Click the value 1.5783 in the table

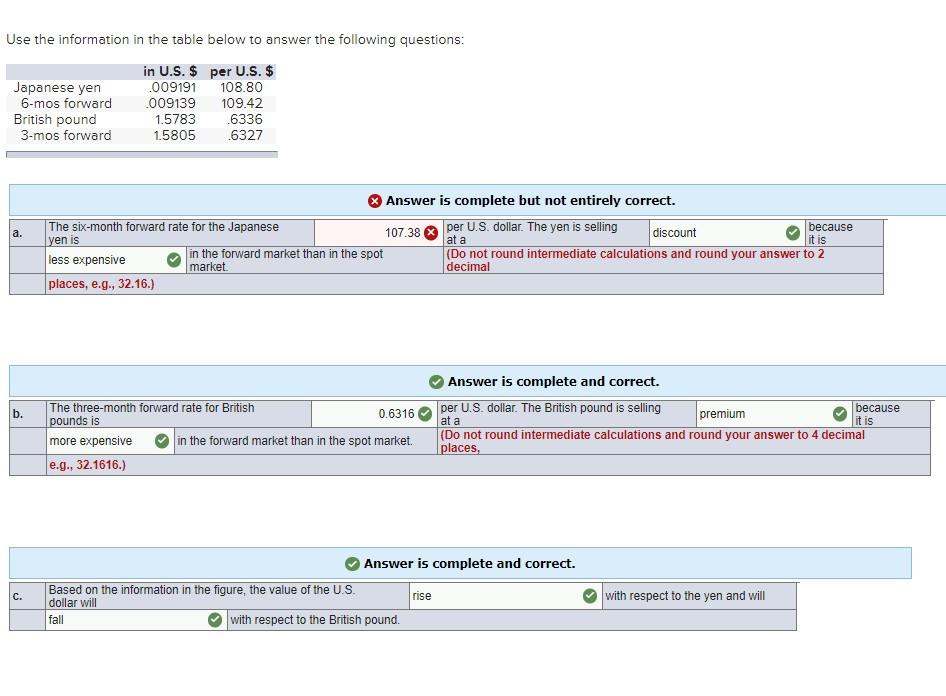[175, 119]
